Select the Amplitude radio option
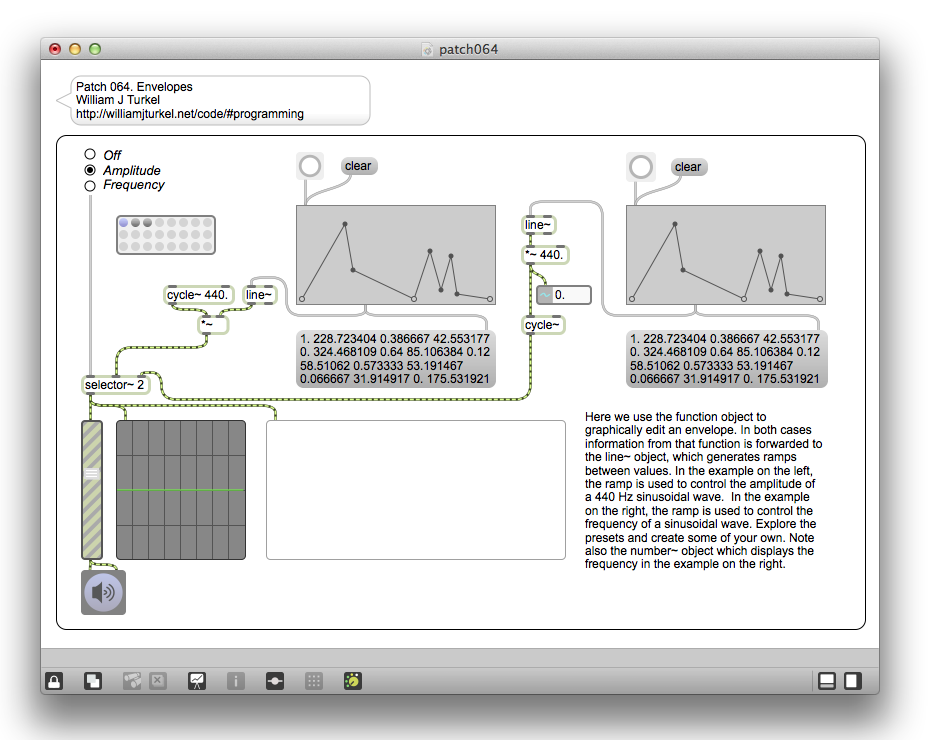Image resolution: width=928 pixels, height=740 pixels. click(x=90, y=170)
